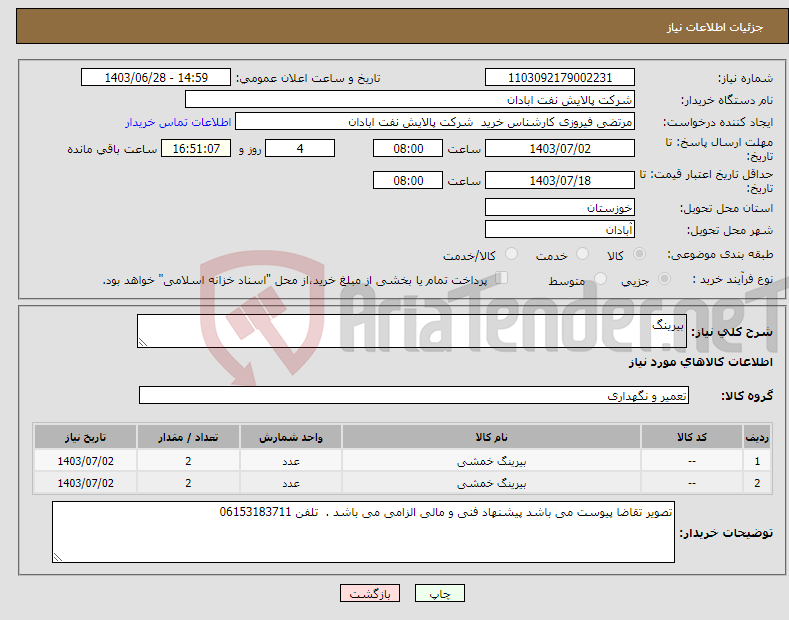Screen dimensions: 789x620
Task: Click the response deadline time 08:00 field
Action: click(x=408, y=148)
